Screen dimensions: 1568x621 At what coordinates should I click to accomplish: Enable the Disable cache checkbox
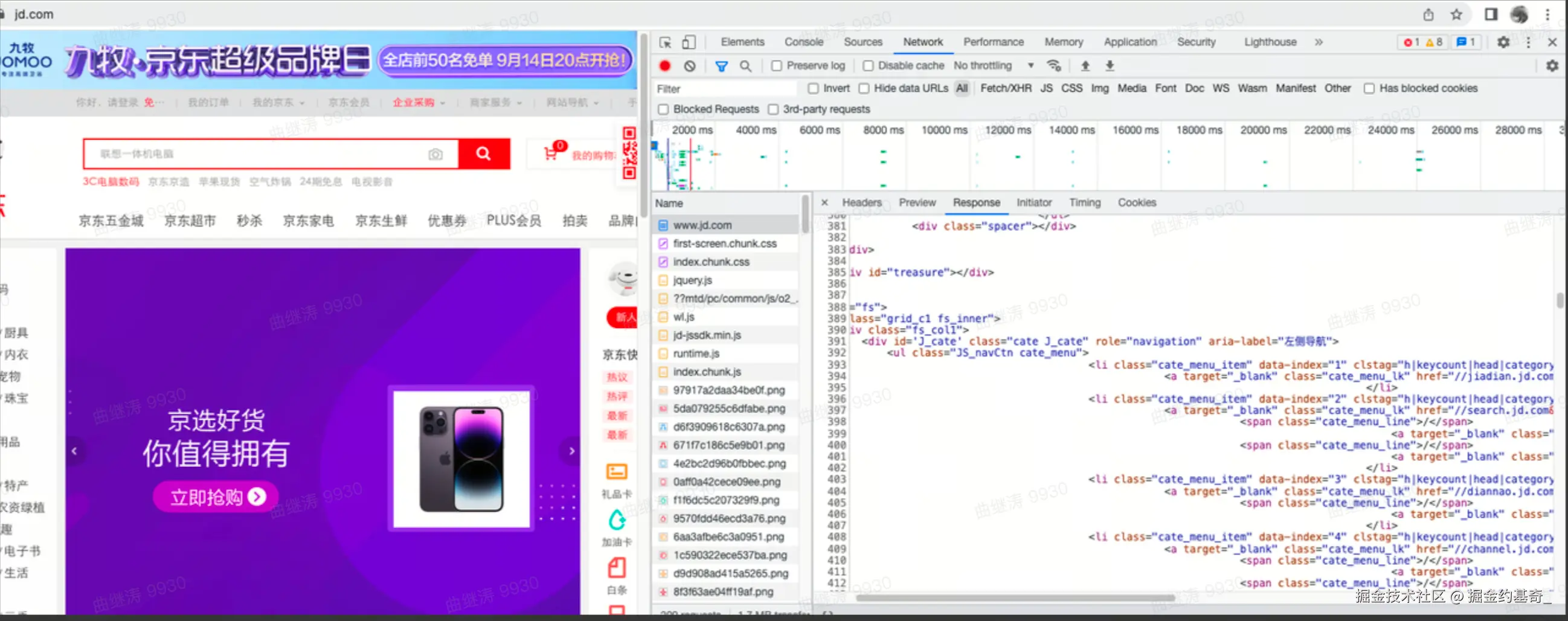click(868, 66)
